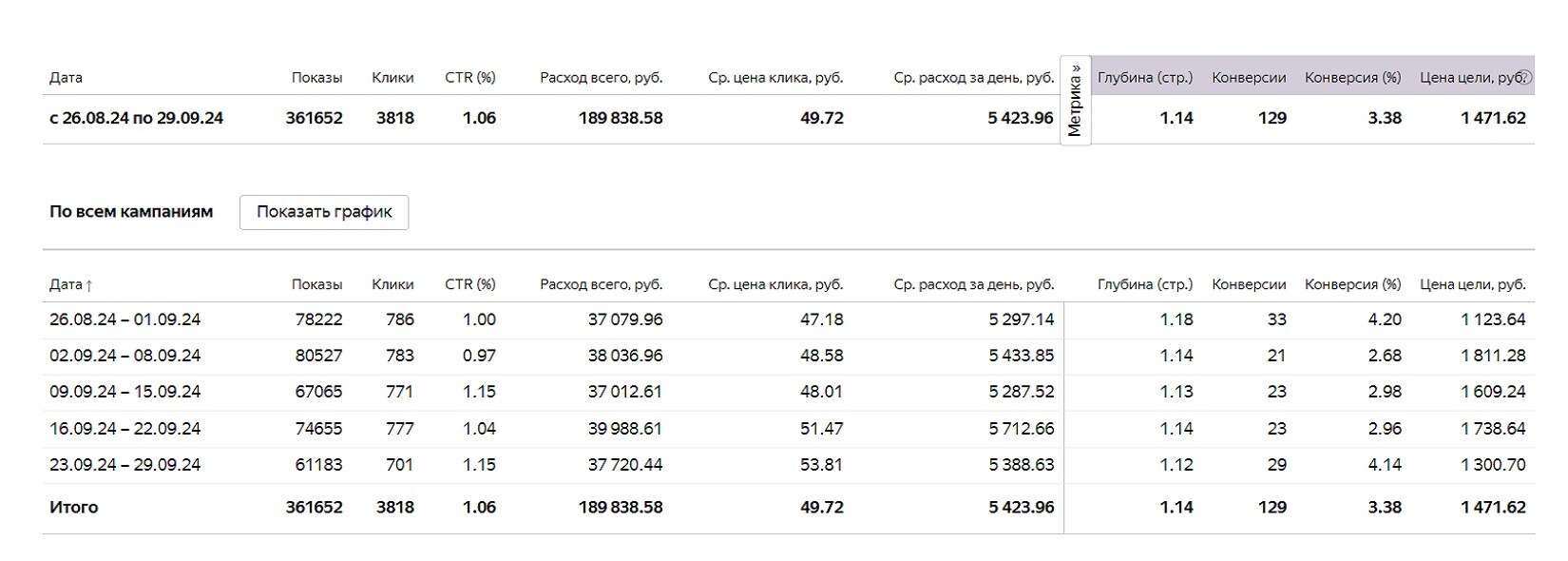Sort lower table by "Показы" header
The height and width of the screenshot is (561, 1568).
tap(316, 284)
